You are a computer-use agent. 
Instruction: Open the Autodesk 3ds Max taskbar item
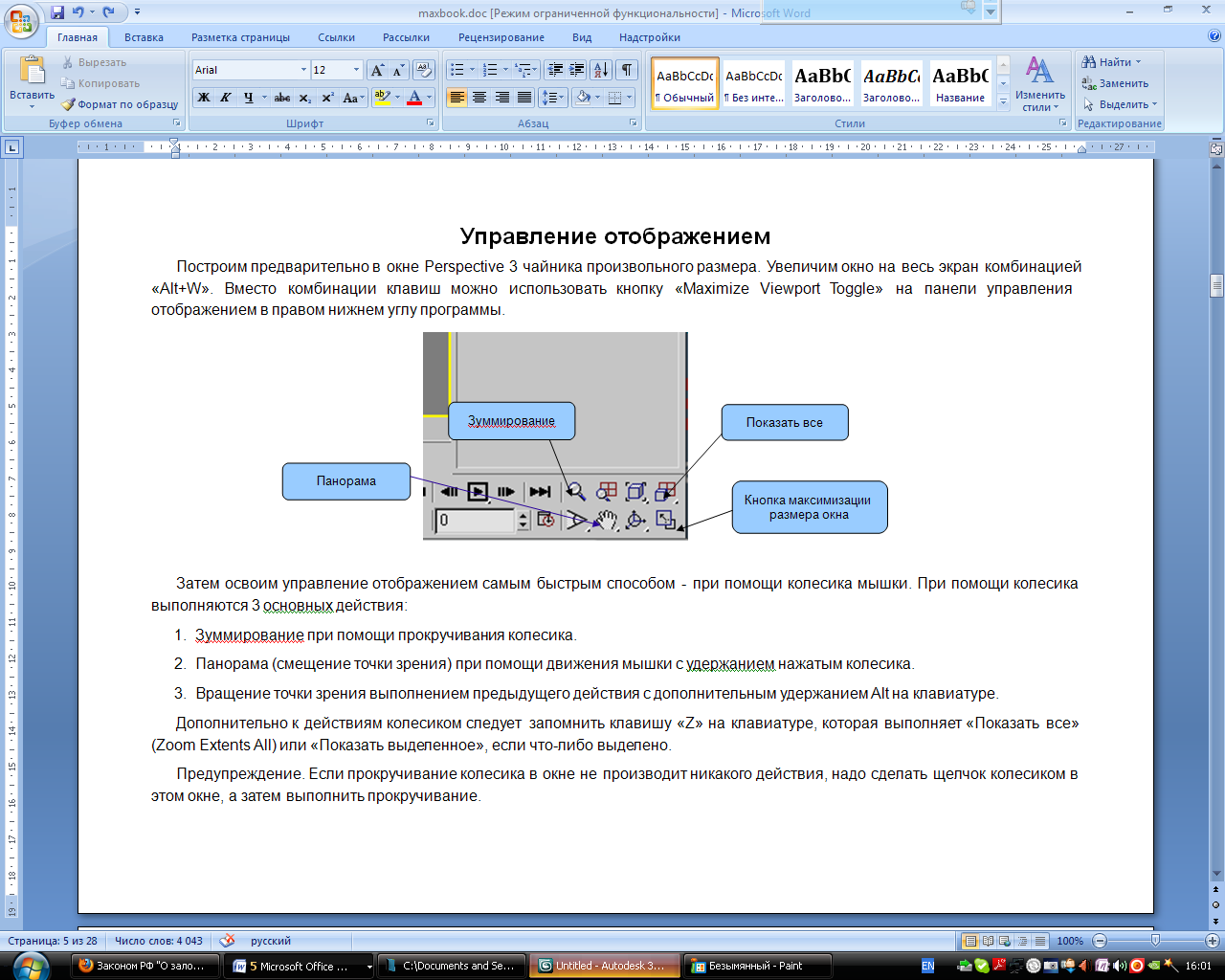coord(605,966)
